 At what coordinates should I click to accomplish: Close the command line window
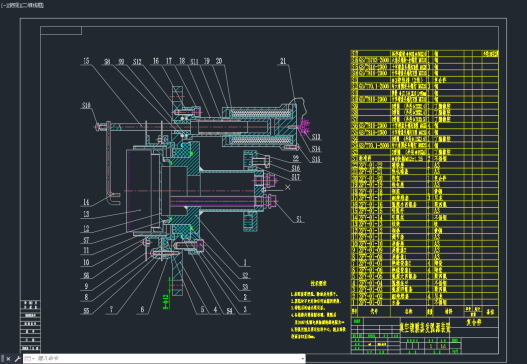[x=8, y=359]
